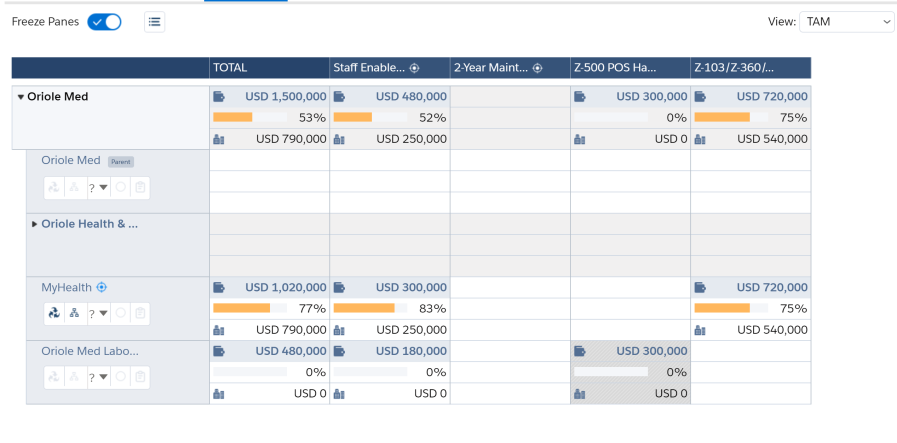Image resolution: width=897 pixels, height=443 pixels.
Task: Click the 77% progress bar in MyHealth TOTAL
Action: click(x=250, y=308)
